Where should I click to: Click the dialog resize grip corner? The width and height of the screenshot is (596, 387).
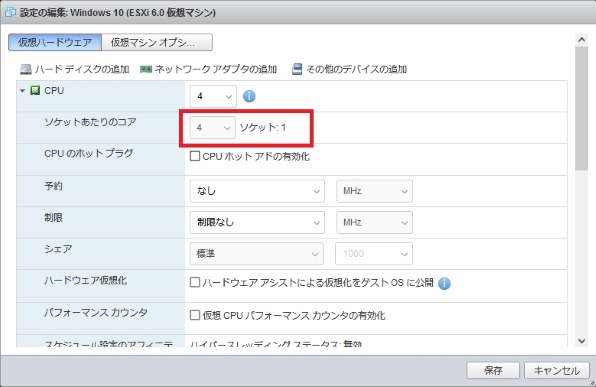(x=592, y=383)
